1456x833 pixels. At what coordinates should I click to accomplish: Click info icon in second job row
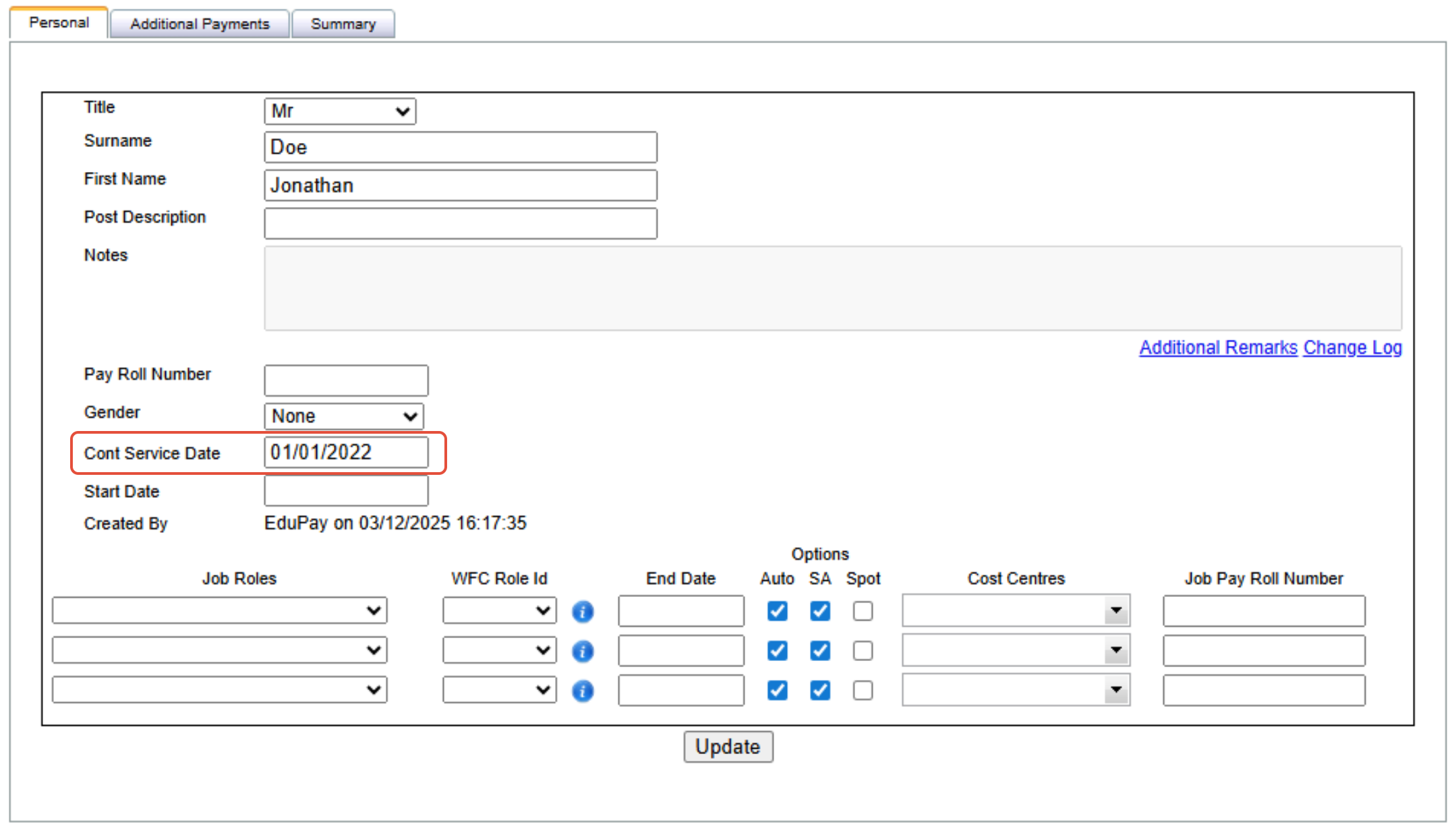tap(583, 652)
